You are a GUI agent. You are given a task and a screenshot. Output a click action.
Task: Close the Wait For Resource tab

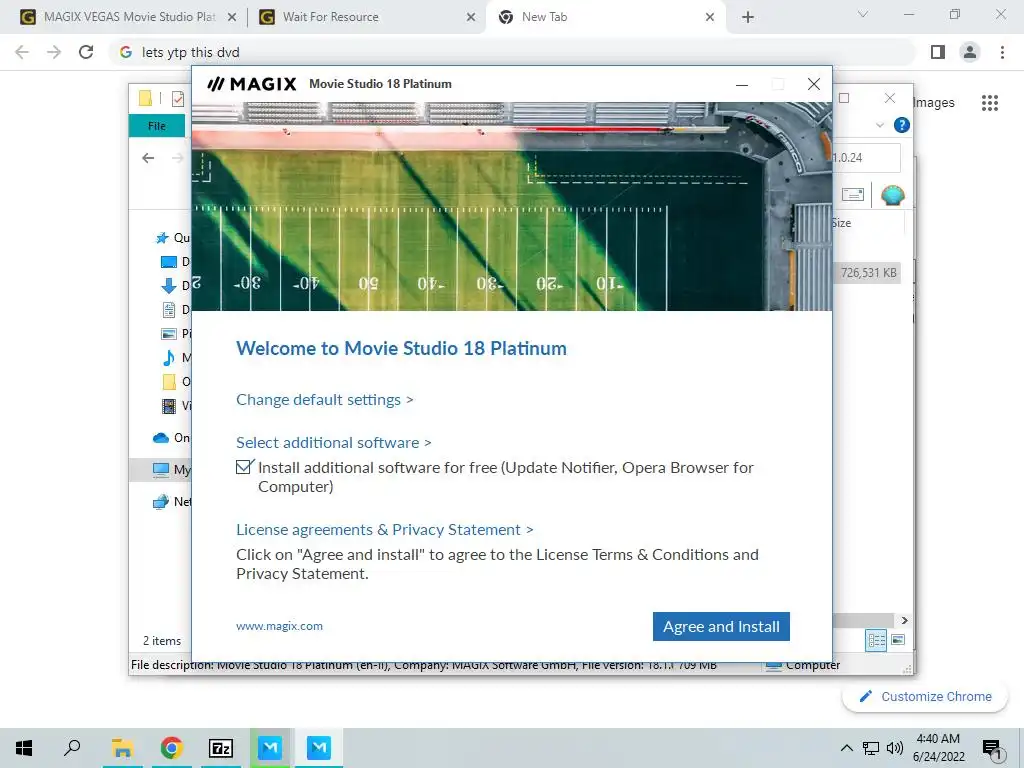471,18
